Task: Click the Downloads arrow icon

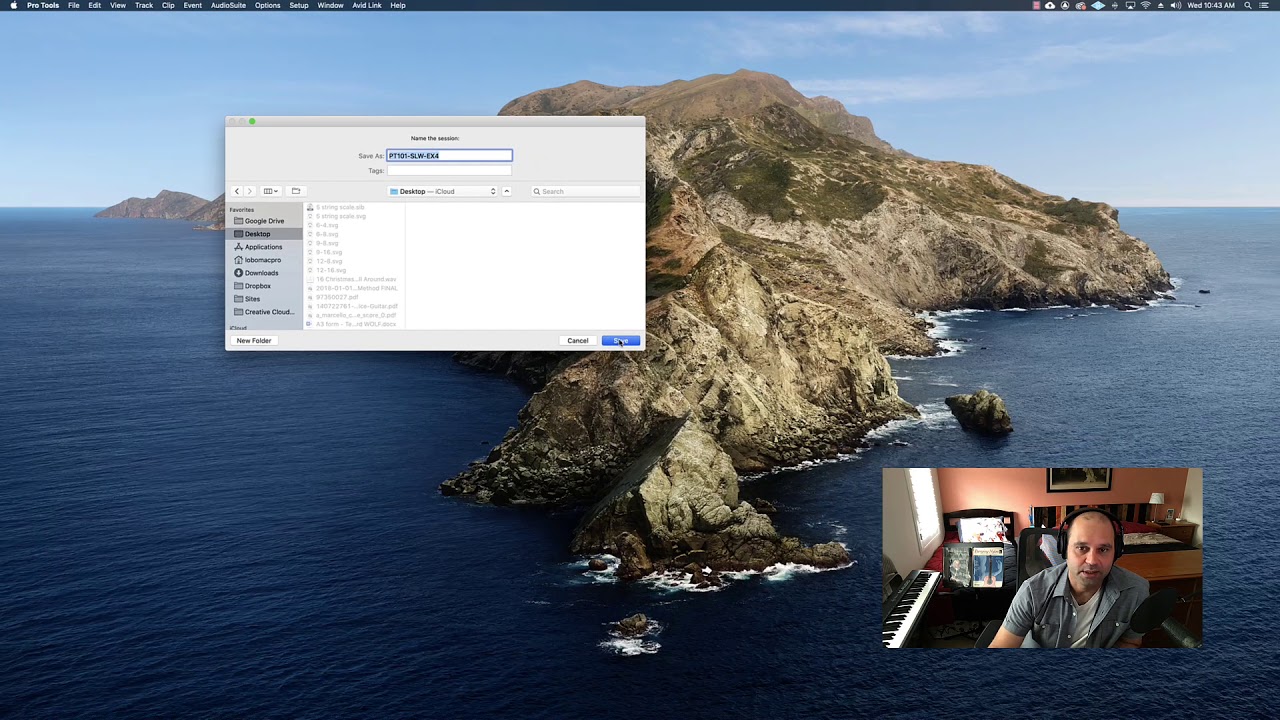Action: pos(238,273)
